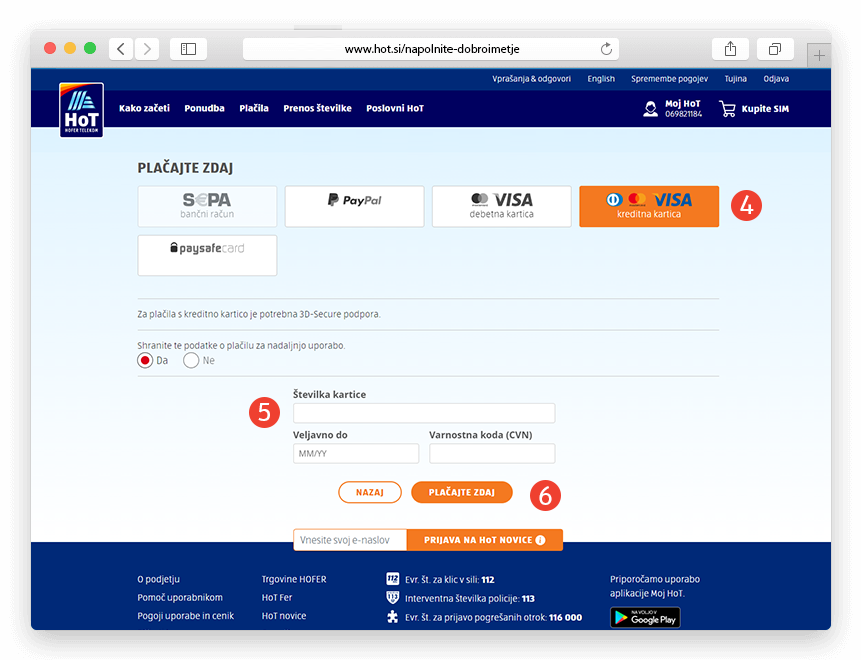The height and width of the screenshot is (660, 861).
Task: Click the PLAČAJTE ZDAJ heading text
Action: 185,168
